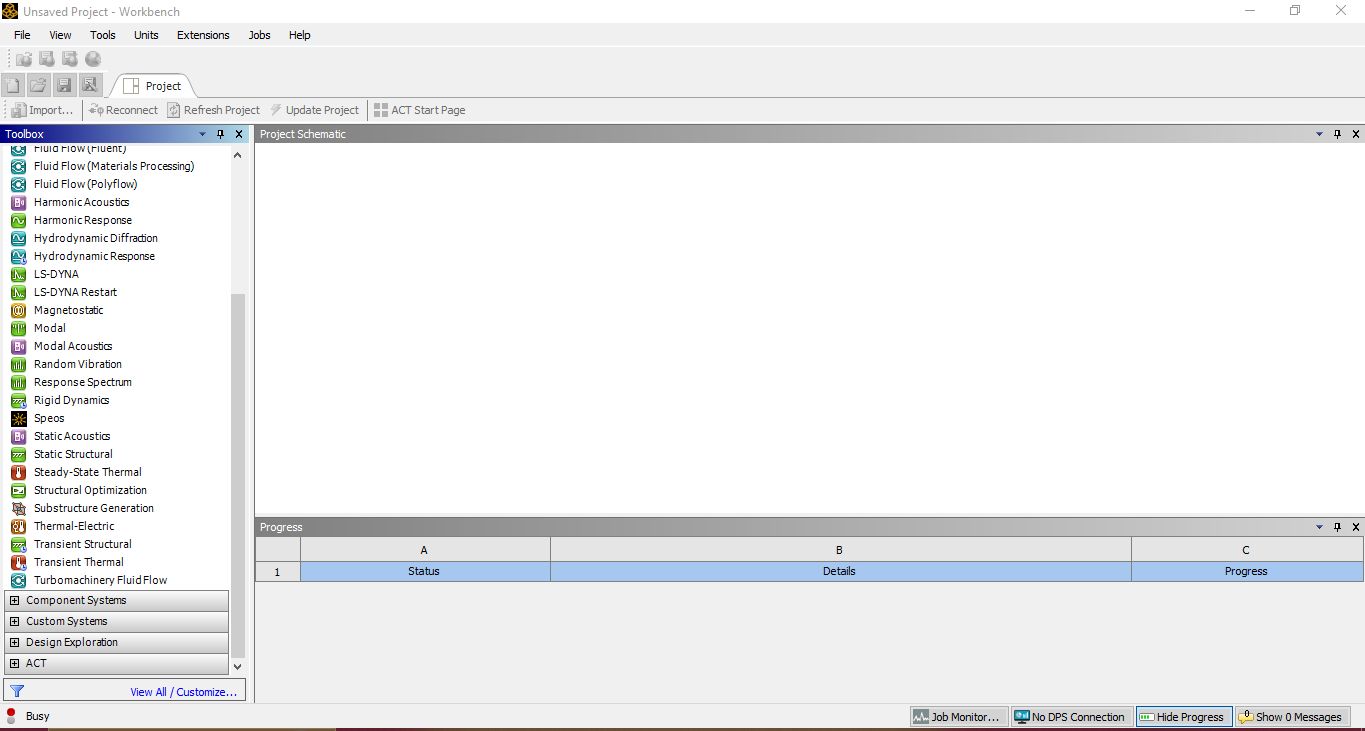Viewport: 1365px width, 731px height.
Task: Click the New project toolbar icon
Action: point(13,85)
